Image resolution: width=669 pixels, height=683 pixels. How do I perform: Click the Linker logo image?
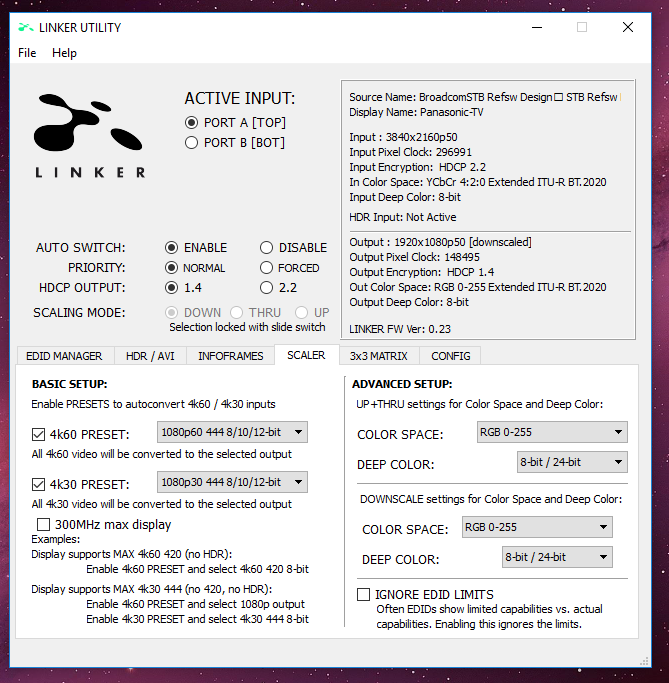point(90,134)
